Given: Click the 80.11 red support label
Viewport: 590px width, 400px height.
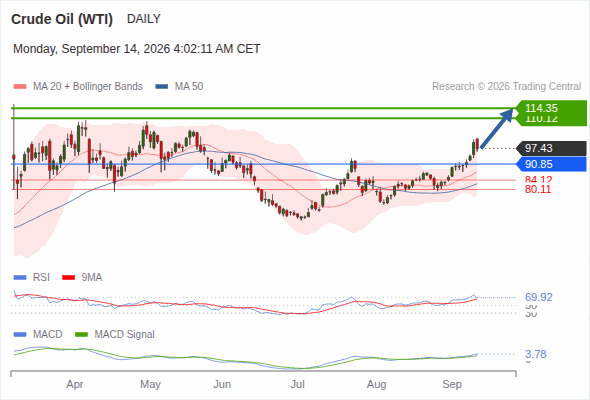Looking at the screenshot, I should click(538, 189).
